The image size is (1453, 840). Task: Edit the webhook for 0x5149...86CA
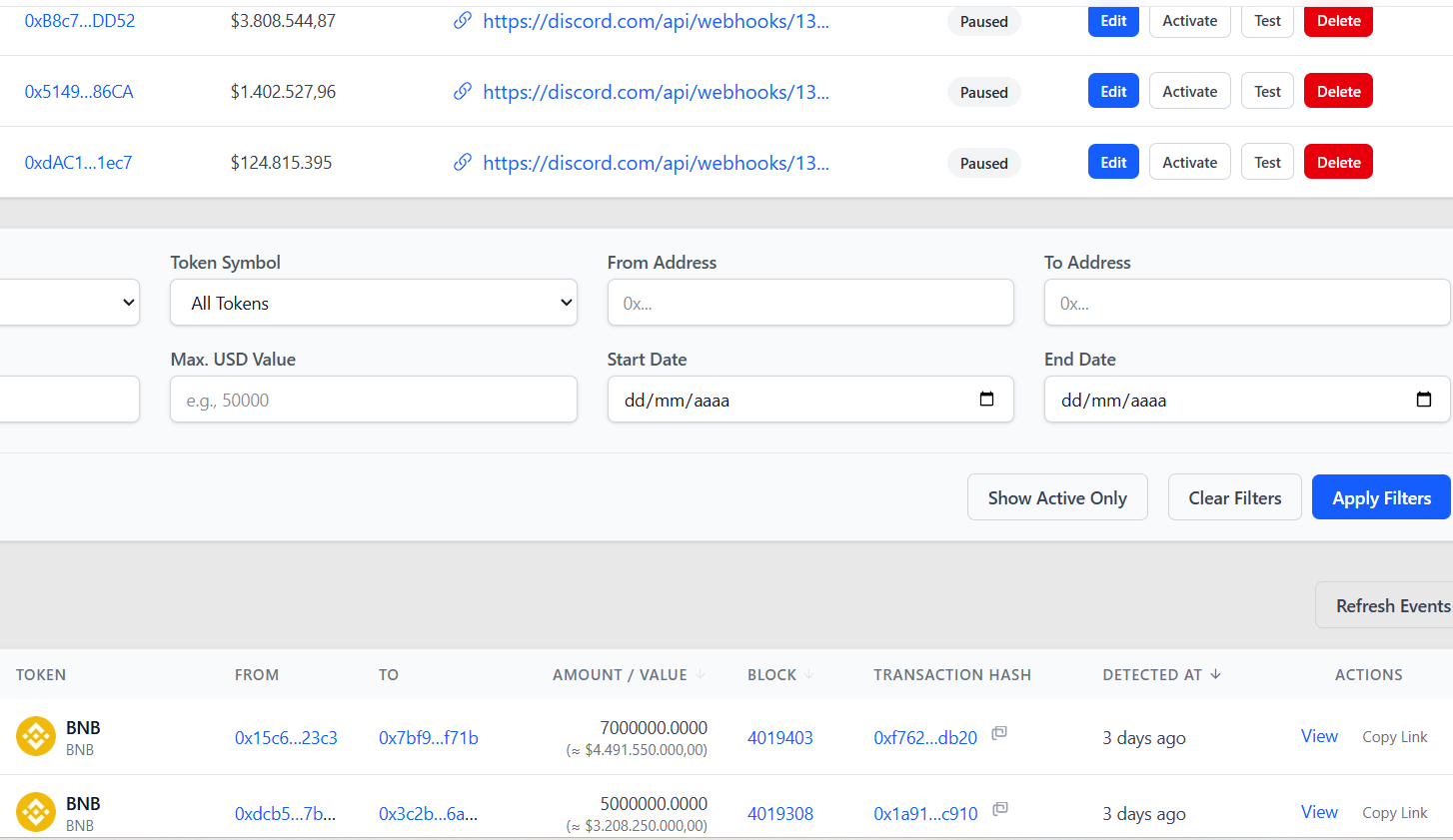(x=1113, y=90)
